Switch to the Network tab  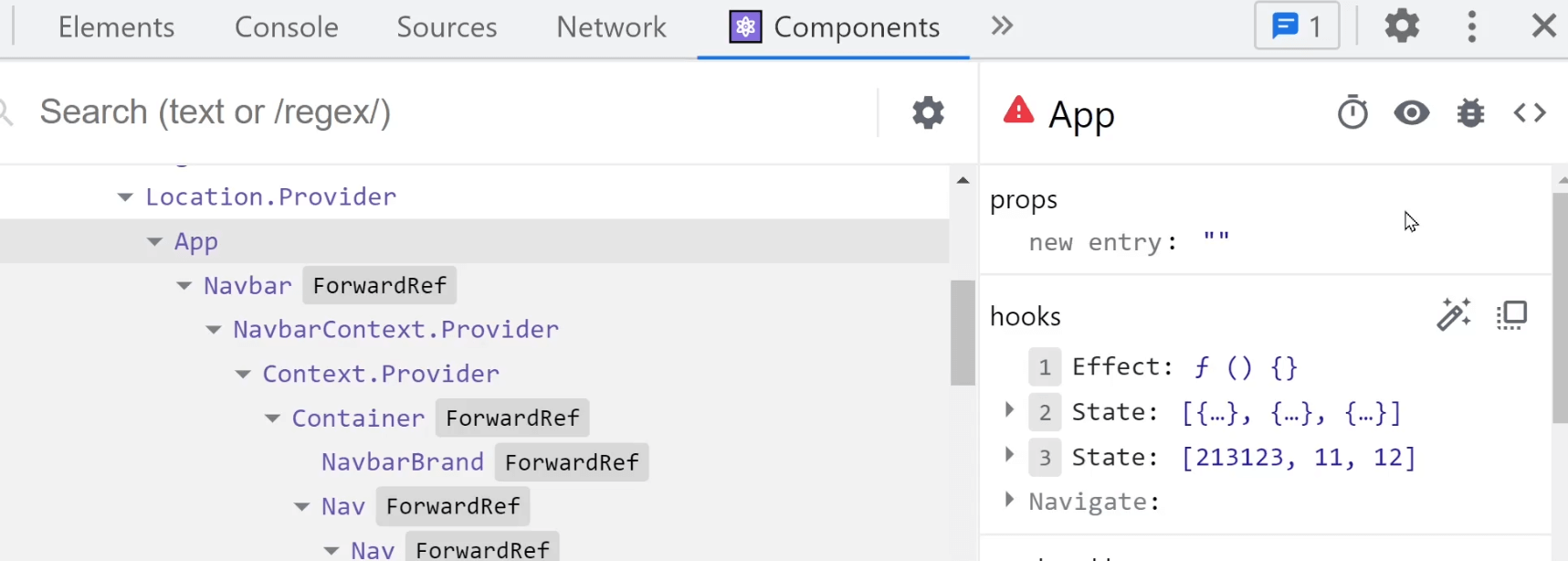611,27
